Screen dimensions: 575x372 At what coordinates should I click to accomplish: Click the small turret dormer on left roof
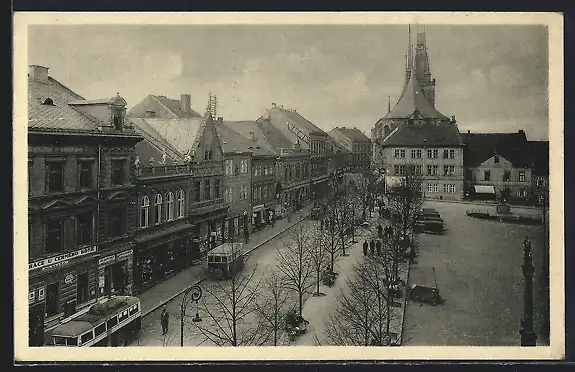[118, 111]
